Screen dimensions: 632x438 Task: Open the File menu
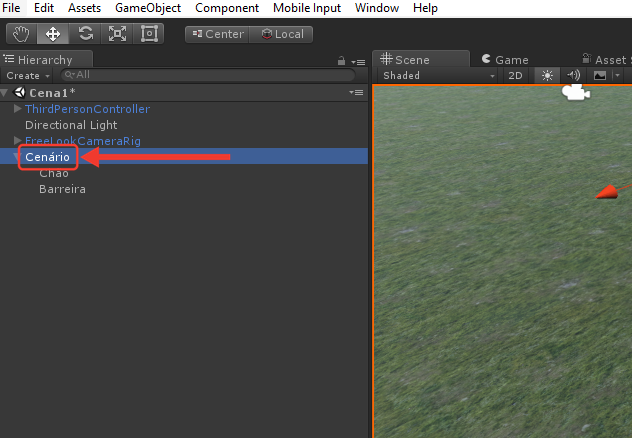pos(11,8)
